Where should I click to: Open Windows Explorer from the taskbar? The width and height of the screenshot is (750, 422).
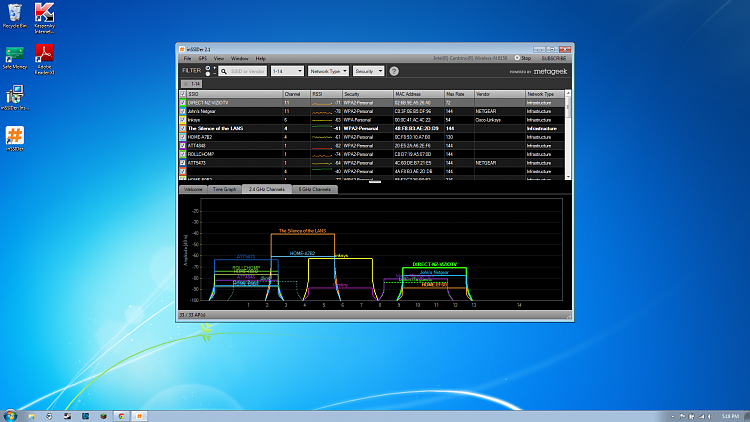pos(32,416)
